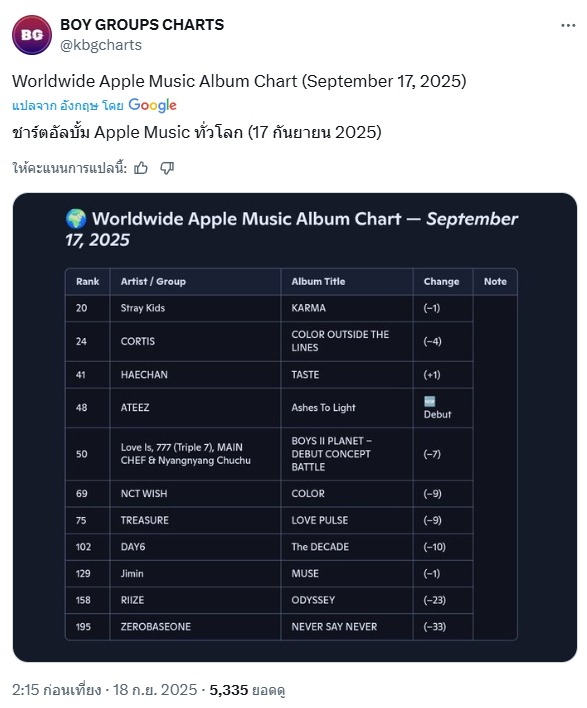The image size is (587, 708).
Task: Open the 18 Sept 2025 date link
Action: [x=155, y=689]
